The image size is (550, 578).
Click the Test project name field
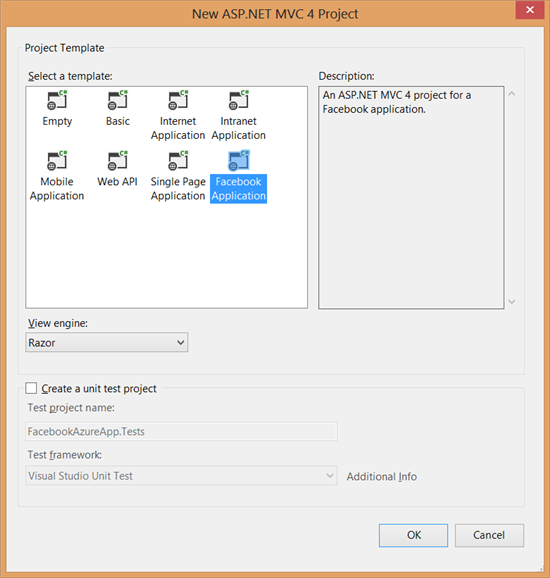click(x=181, y=431)
